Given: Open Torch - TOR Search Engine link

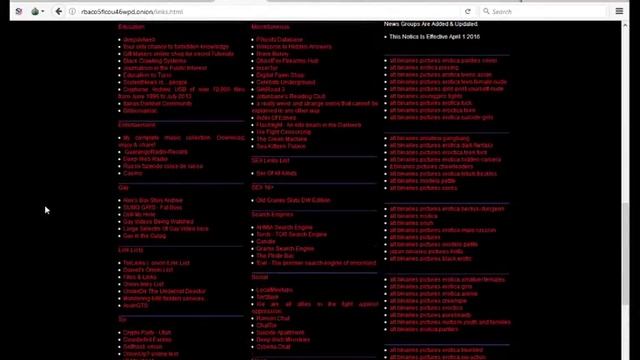Looking at the screenshot, I should click(x=291, y=234).
